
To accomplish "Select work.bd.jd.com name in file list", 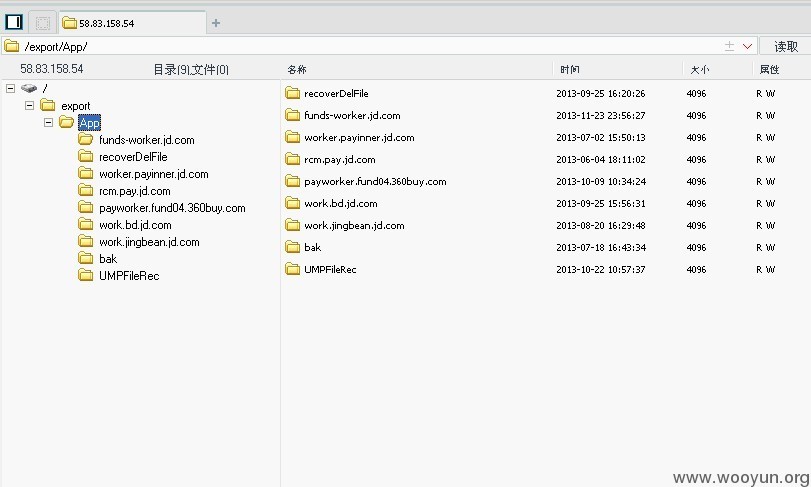I will click(x=341, y=204).
